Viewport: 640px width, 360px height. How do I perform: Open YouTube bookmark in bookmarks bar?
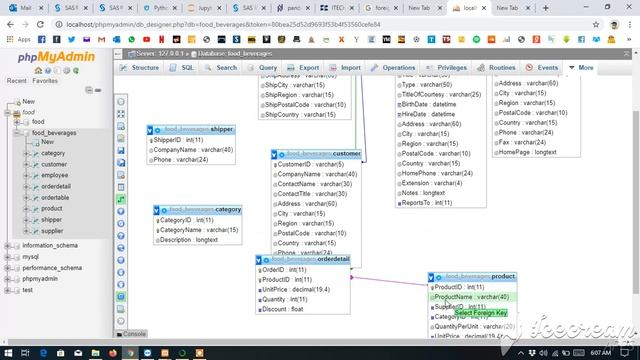(147, 40)
